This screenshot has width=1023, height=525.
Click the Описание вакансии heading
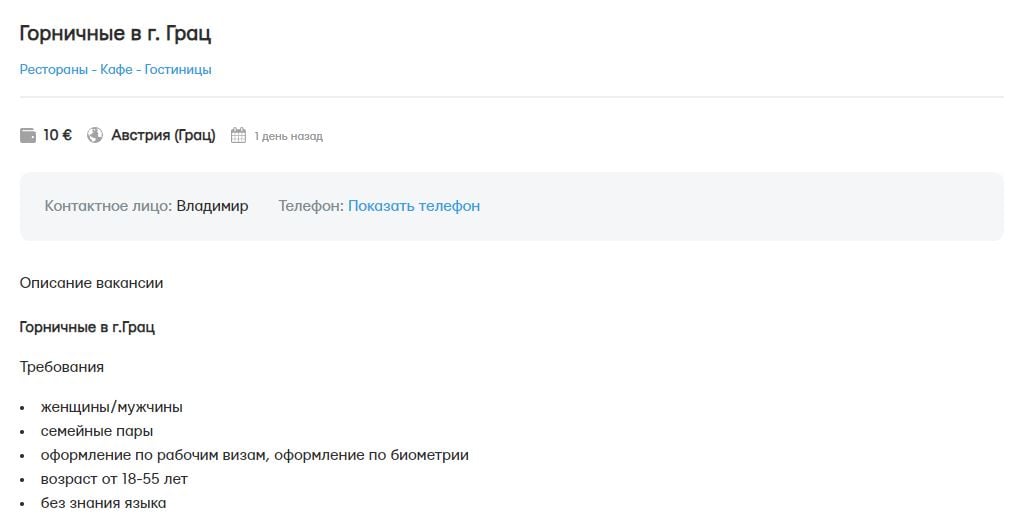91,283
